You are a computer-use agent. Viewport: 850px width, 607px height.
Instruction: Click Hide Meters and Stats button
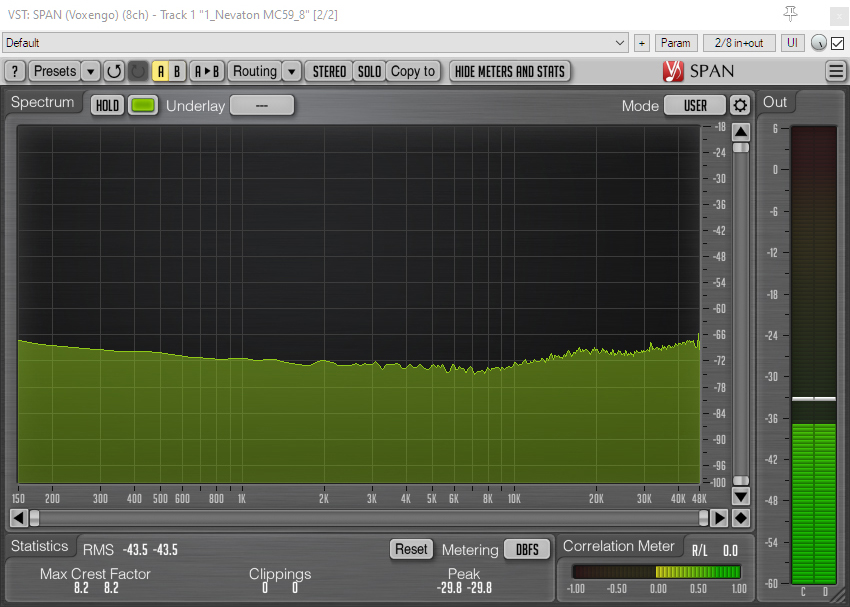[510, 72]
